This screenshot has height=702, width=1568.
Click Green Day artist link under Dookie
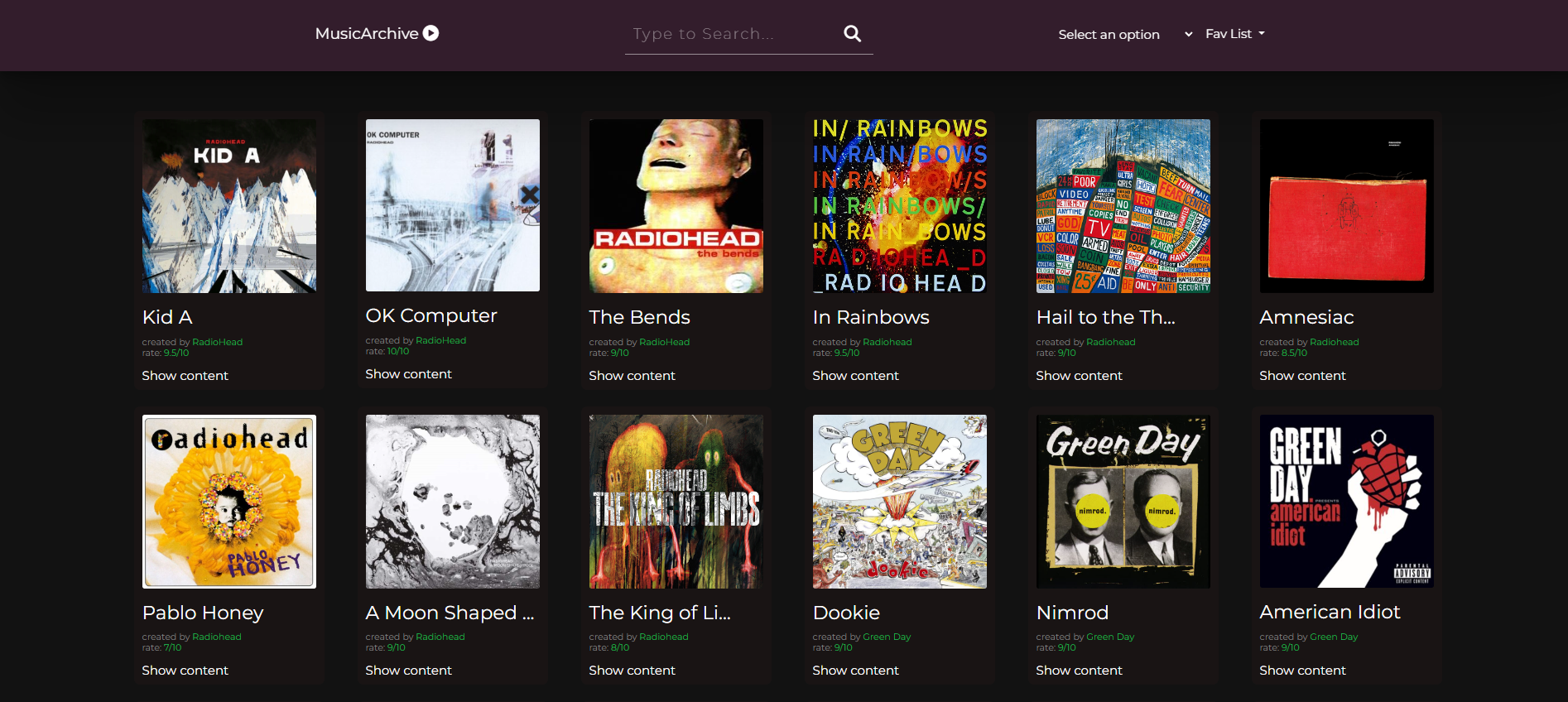[887, 637]
